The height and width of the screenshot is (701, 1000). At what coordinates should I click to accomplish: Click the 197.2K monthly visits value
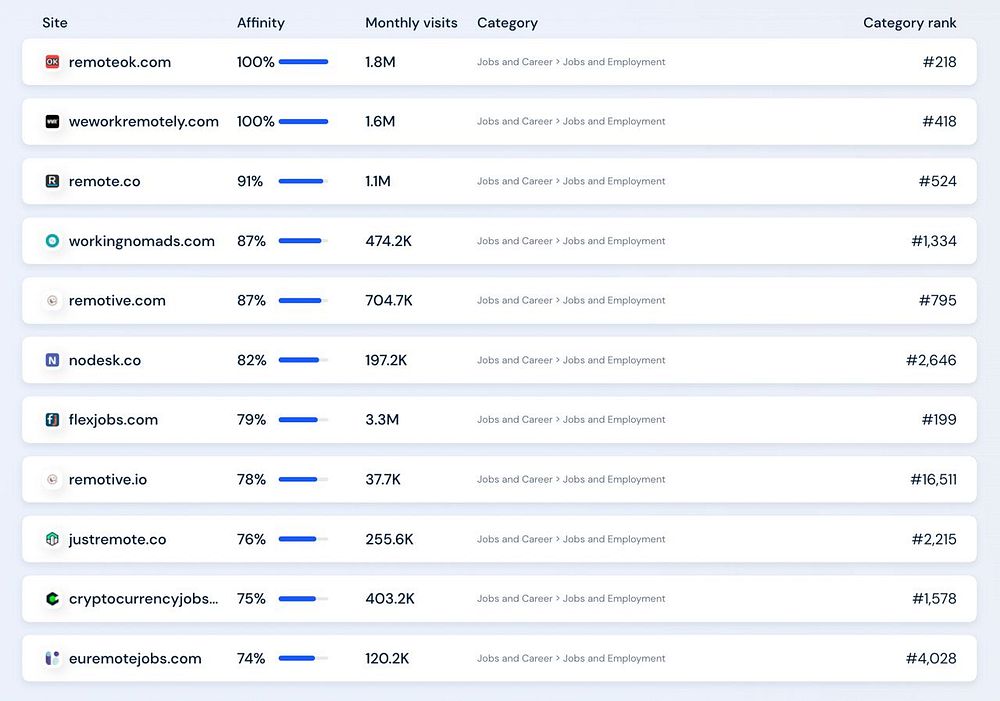(x=386, y=360)
